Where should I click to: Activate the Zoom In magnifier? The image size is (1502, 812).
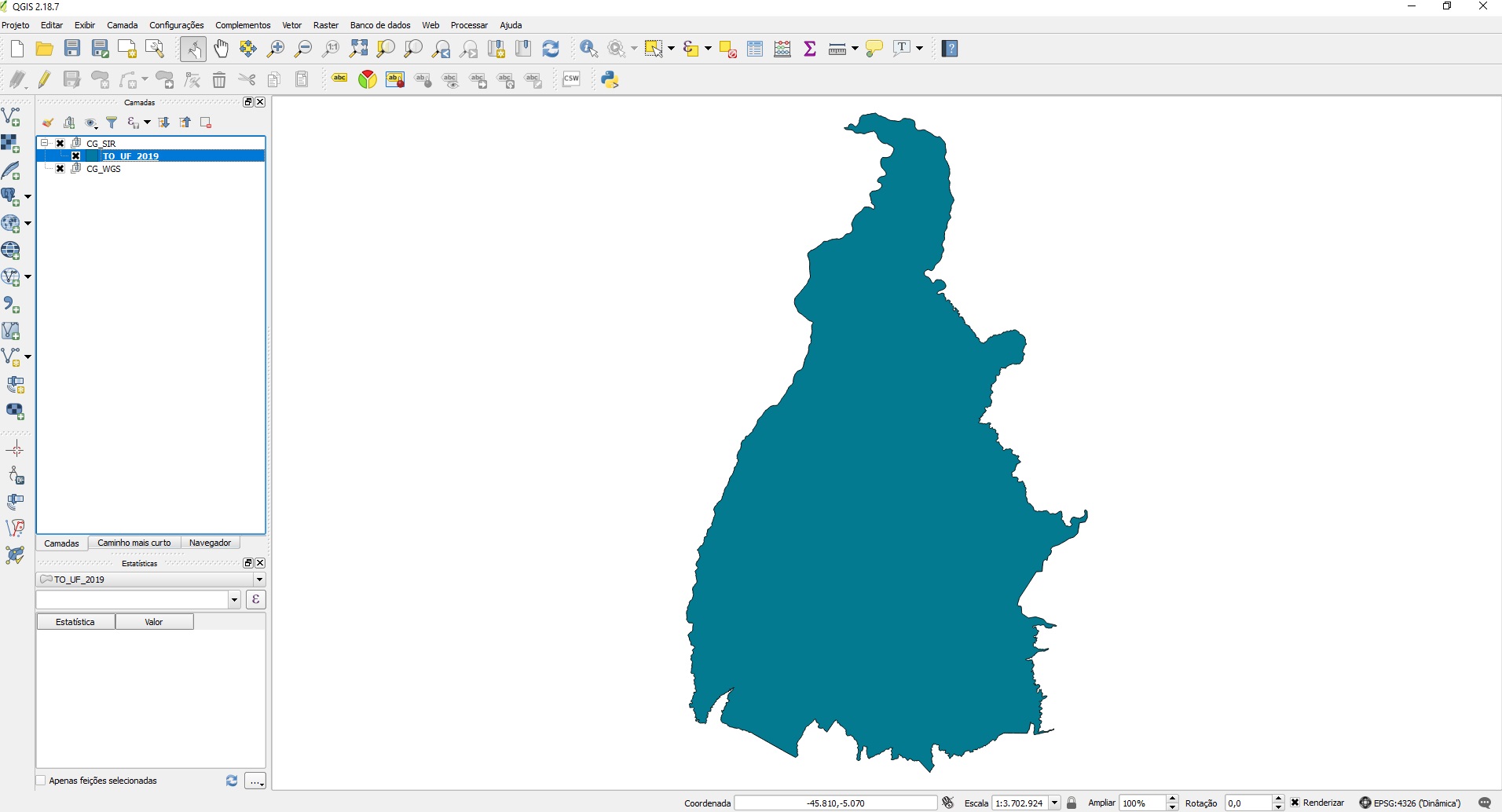[x=276, y=49]
